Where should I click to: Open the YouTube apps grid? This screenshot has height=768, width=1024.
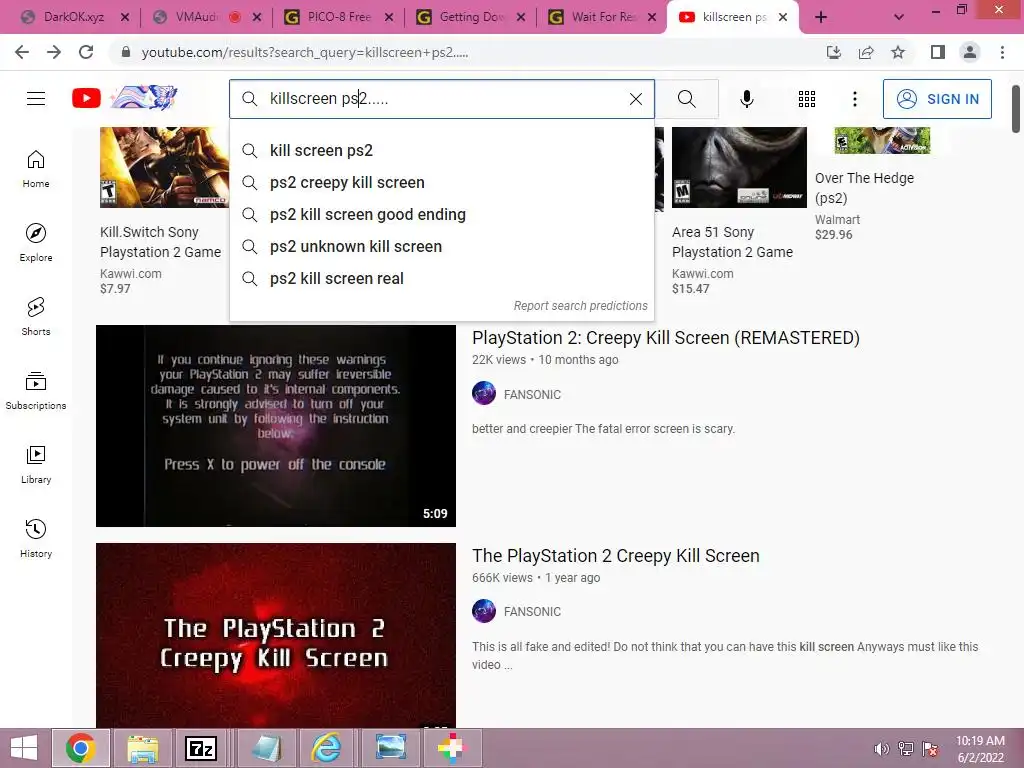click(x=807, y=99)
